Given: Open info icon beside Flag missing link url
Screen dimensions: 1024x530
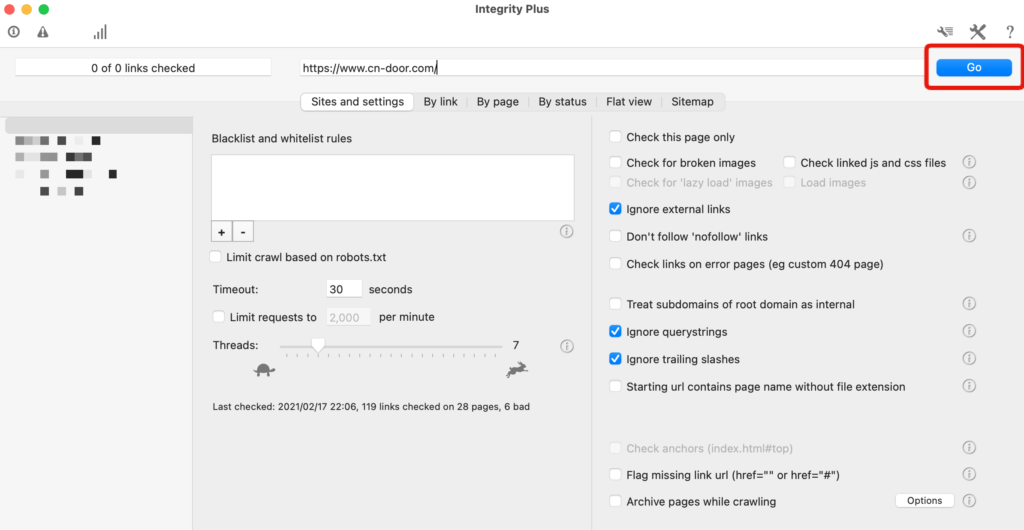Looking at the screenshot, I should 969,475.
